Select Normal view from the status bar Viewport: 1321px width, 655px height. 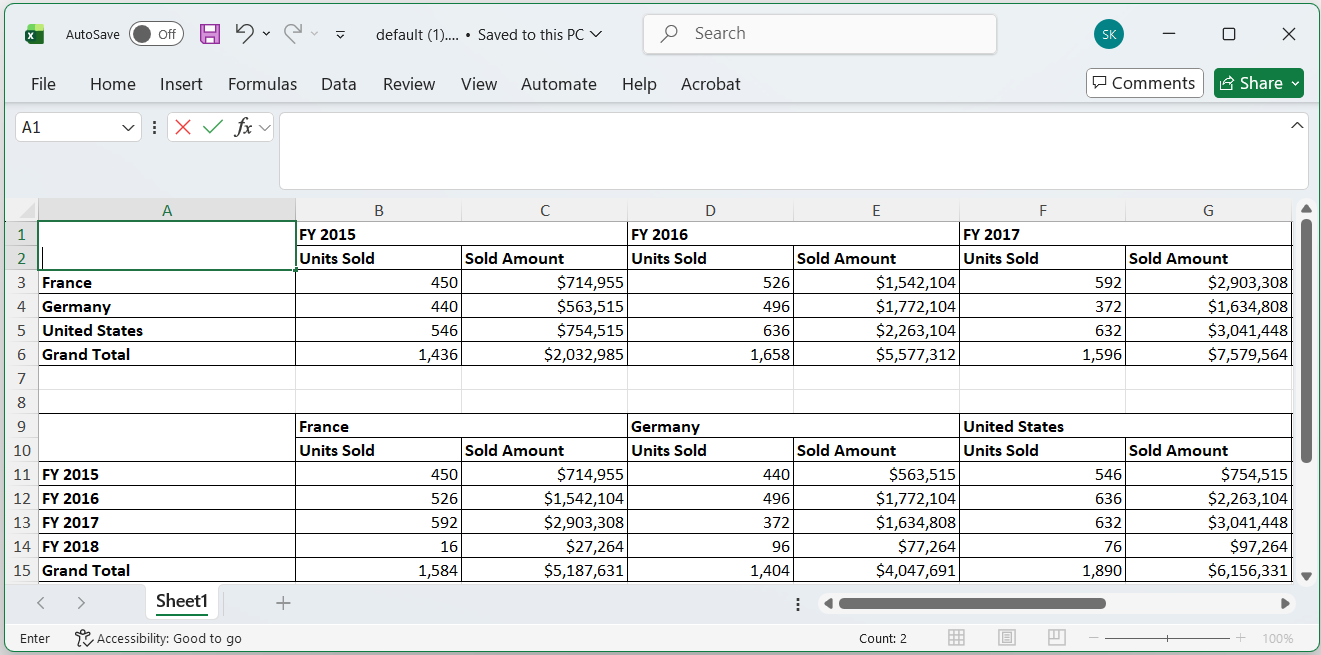point(956,637)
